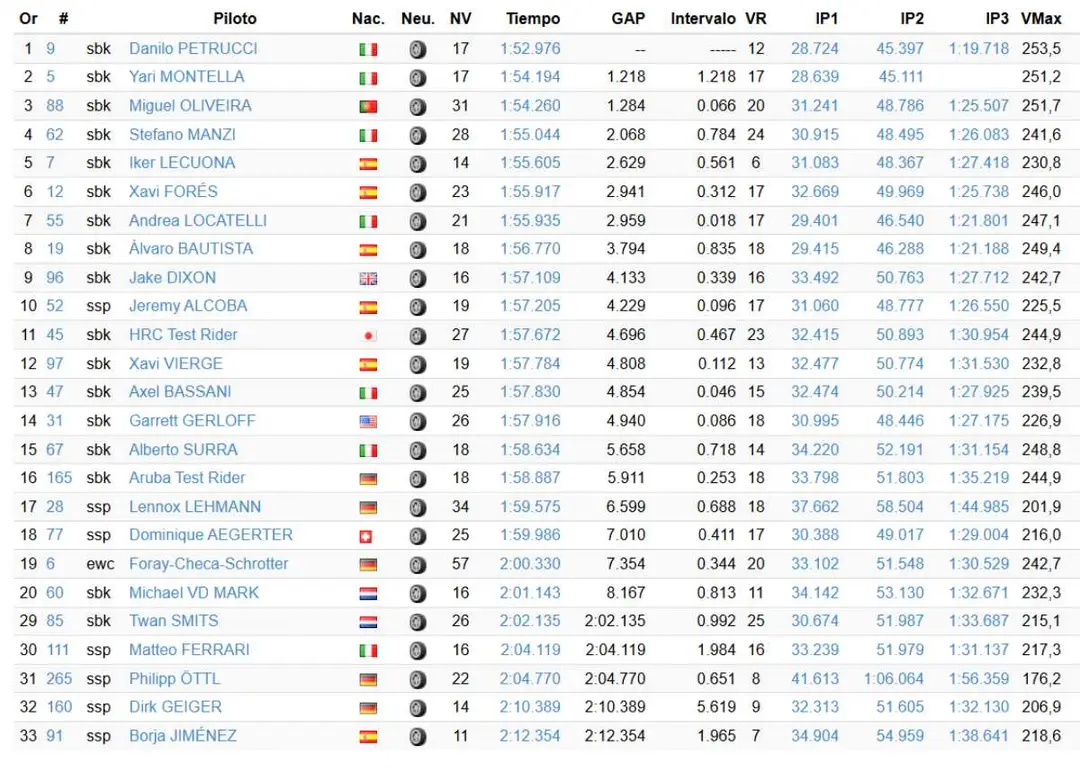
Task: Click the tyre icon in Garrett GERLOFF's row
Action: (417, 422)
